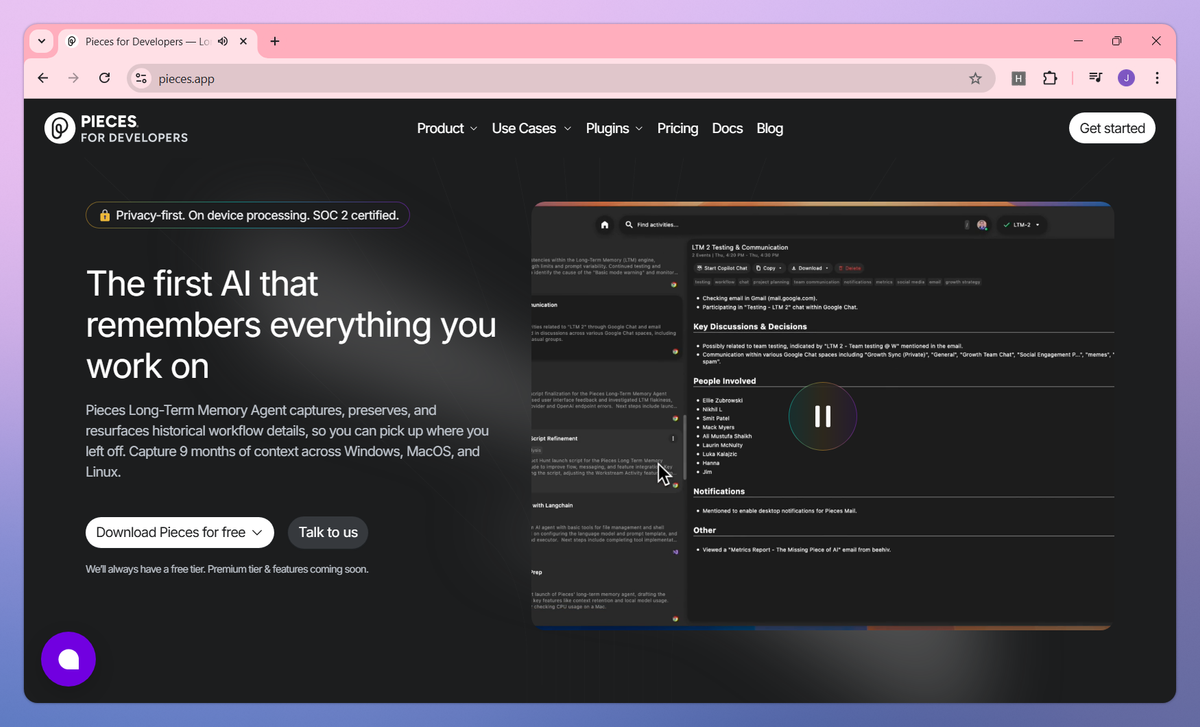This screenshot has width=1200, height=727.
Task: Click the user avatar in the demo video
Action: coord(982,225)
